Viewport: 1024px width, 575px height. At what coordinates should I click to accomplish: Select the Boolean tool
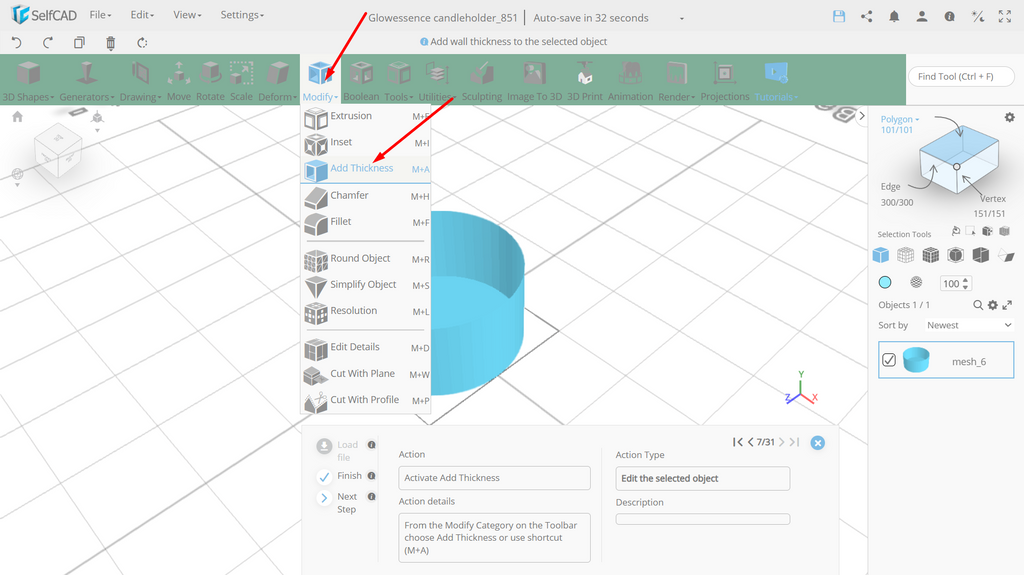tap(361, 81)
